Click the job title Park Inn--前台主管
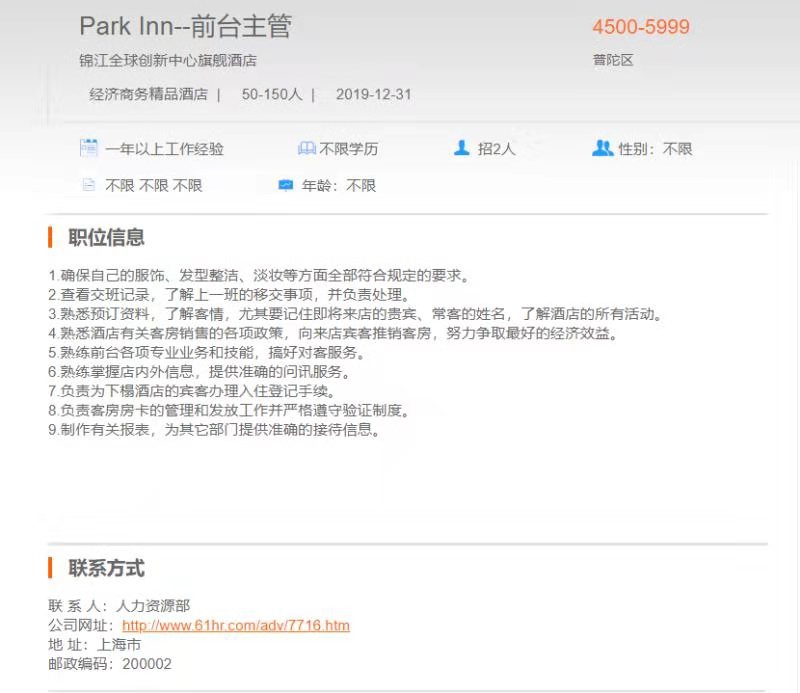800x693 pixels. pos(185,27)
